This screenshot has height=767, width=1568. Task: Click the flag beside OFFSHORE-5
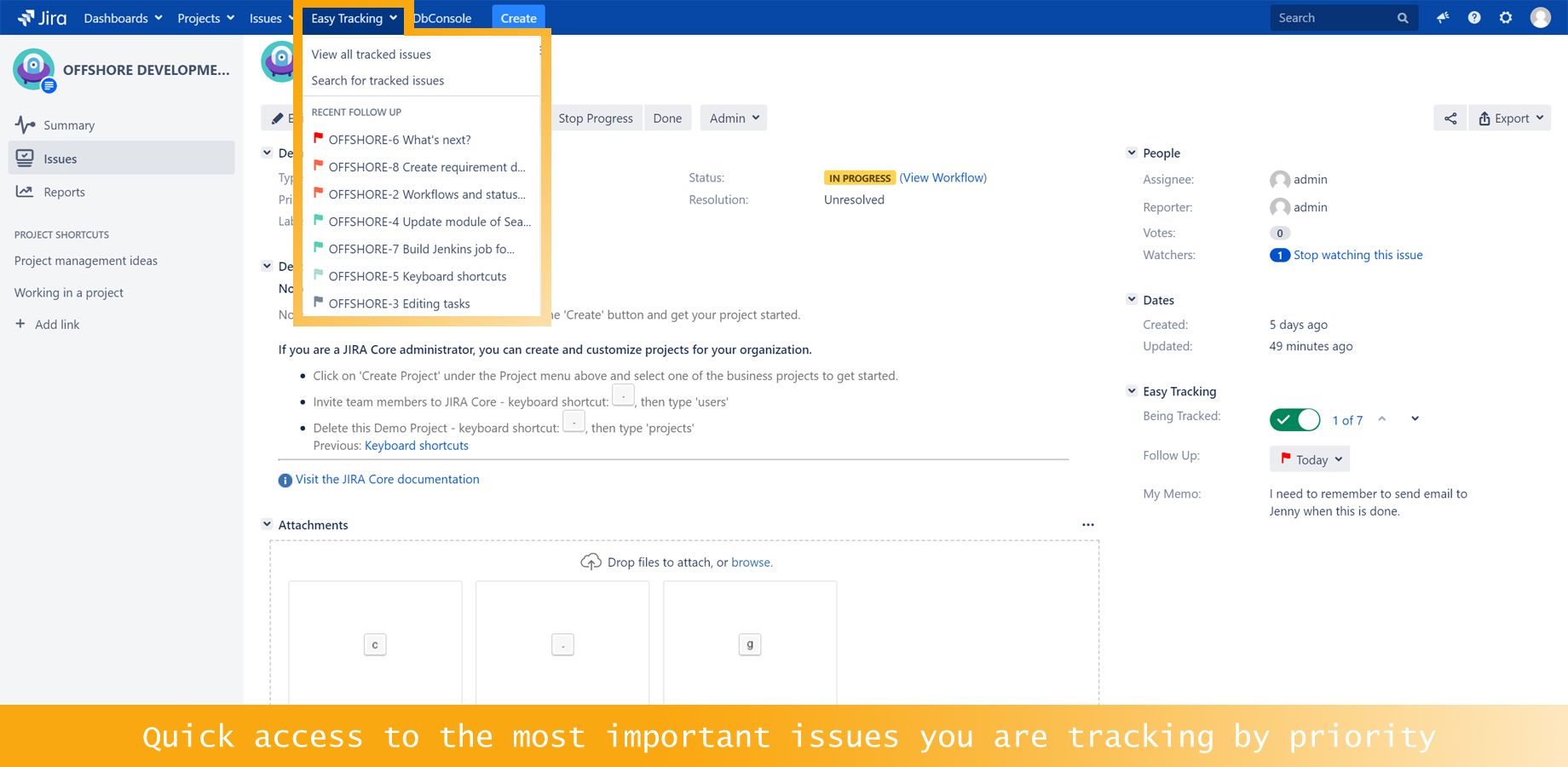(318, 274)
